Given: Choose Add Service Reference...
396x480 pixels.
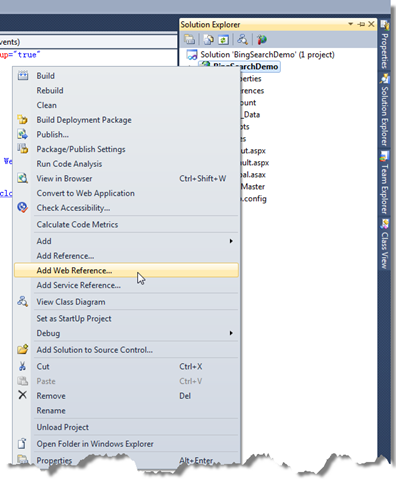Looking at the screenshot, I should pos(126,285).
